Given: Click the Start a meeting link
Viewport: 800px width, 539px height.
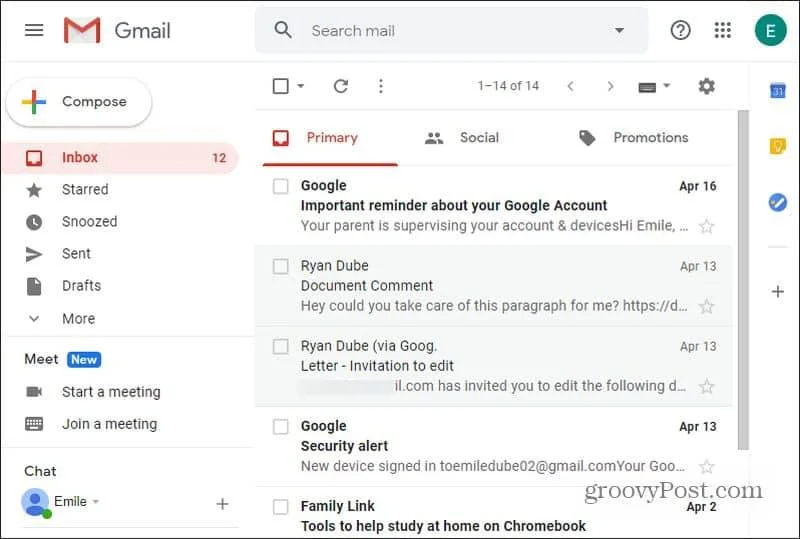Looking at the screenshot, I should [111, 391].
